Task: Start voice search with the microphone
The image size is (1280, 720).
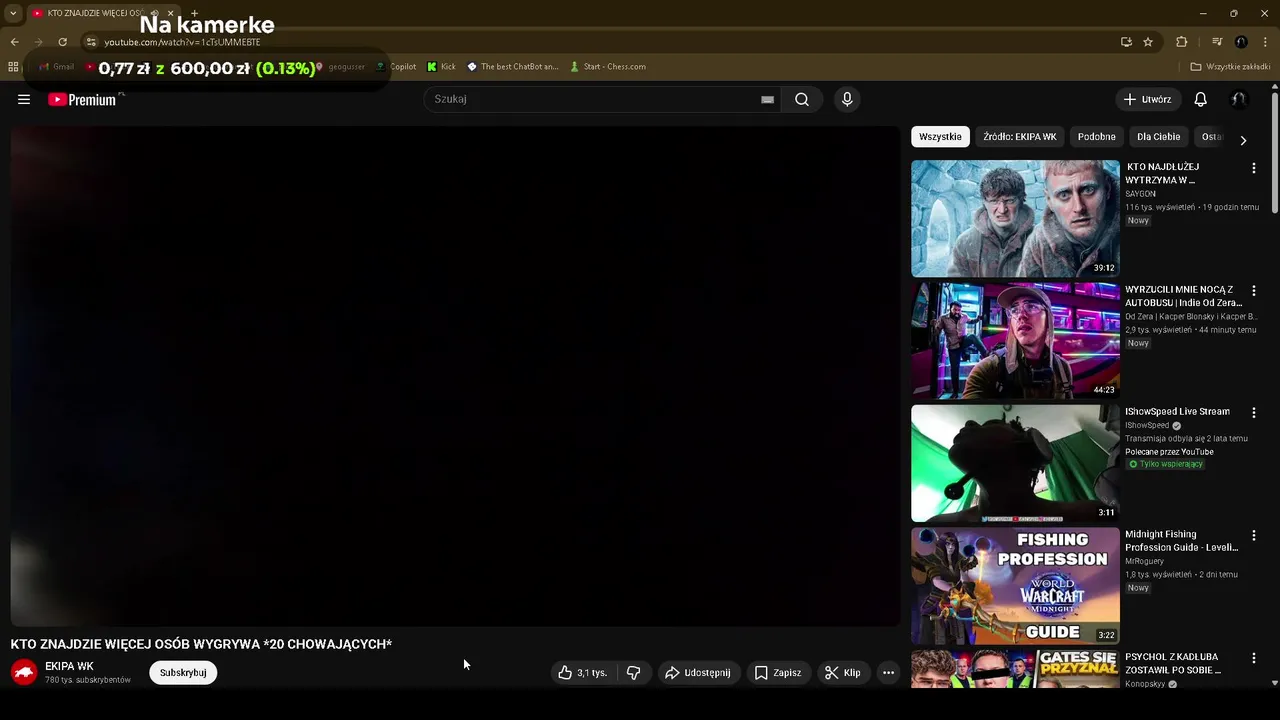Action: tap(847, 99)
